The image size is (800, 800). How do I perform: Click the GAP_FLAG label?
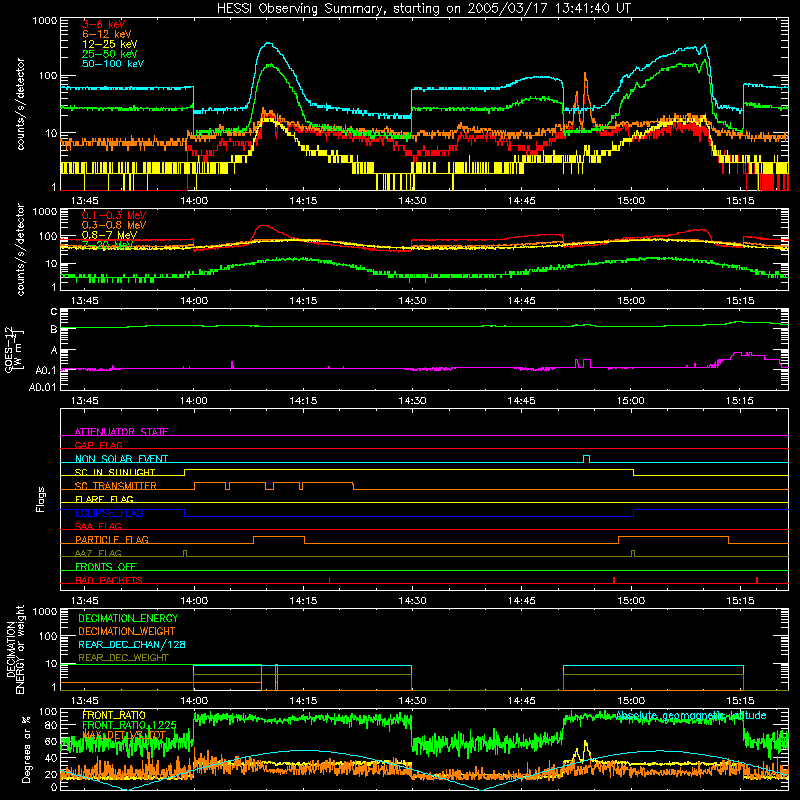click(x=98, y=445)
